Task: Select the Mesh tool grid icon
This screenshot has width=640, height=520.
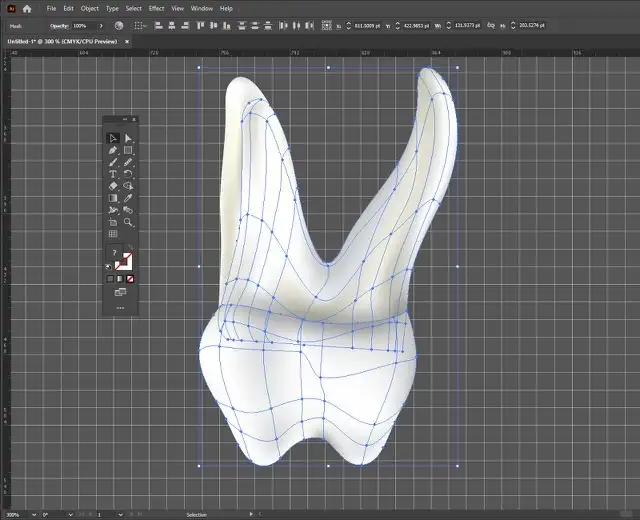Action: tap(113, 234)
